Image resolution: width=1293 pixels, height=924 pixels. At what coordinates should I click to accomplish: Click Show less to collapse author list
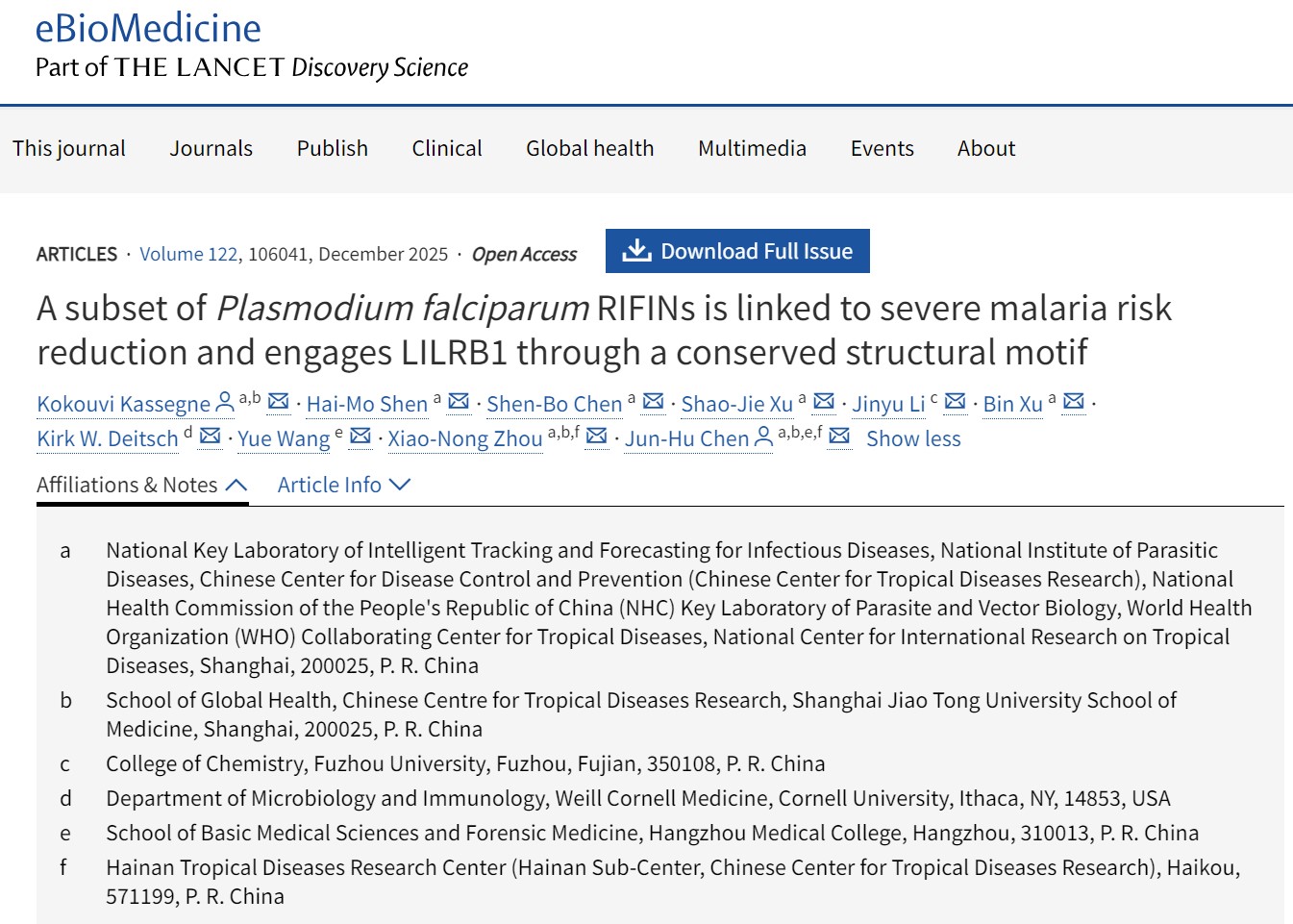913,438
